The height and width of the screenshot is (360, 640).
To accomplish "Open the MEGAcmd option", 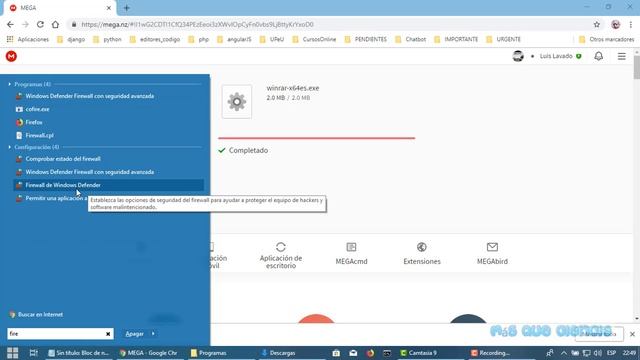I will click(x=351, y=253).
